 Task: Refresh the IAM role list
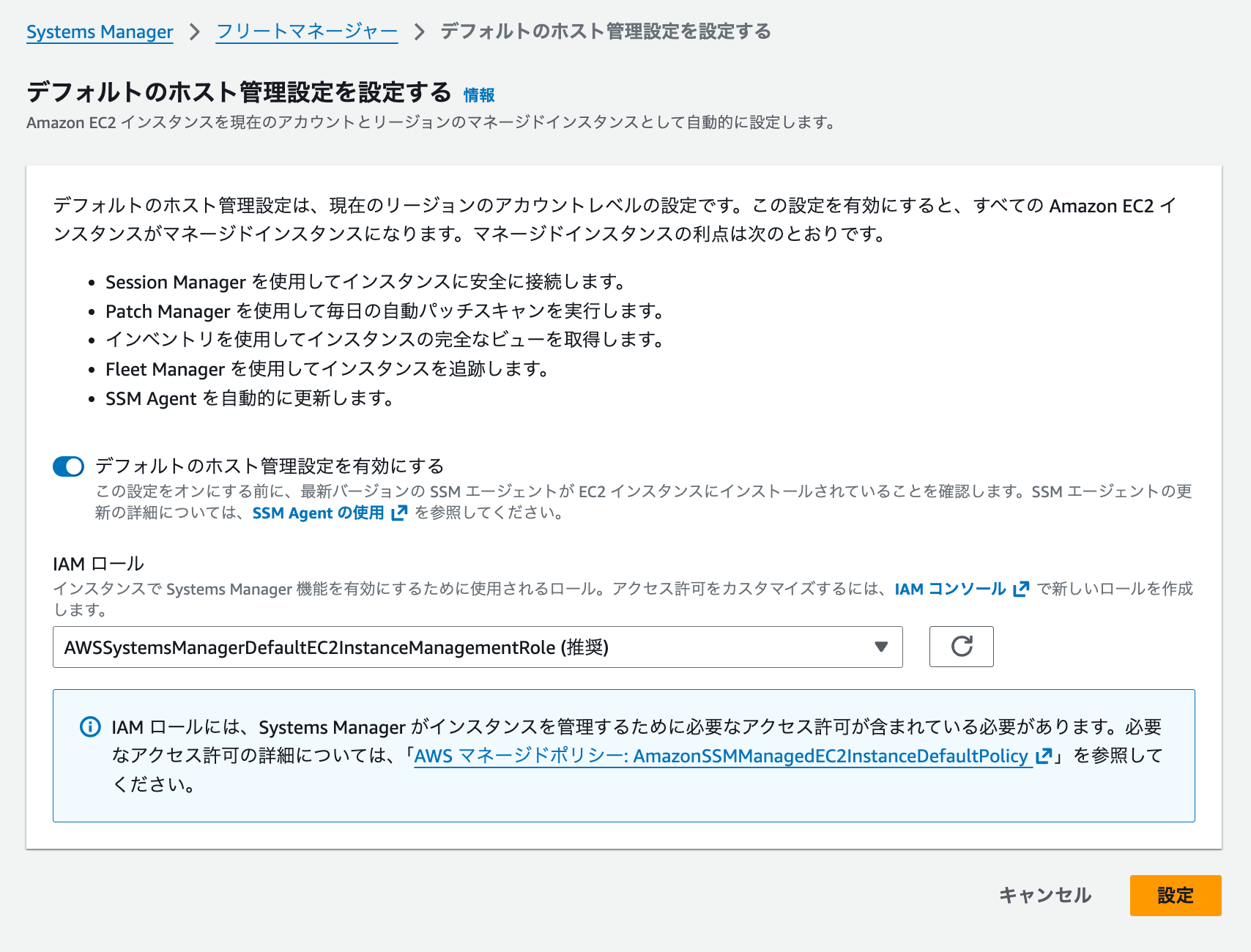[x=962, y=647]
